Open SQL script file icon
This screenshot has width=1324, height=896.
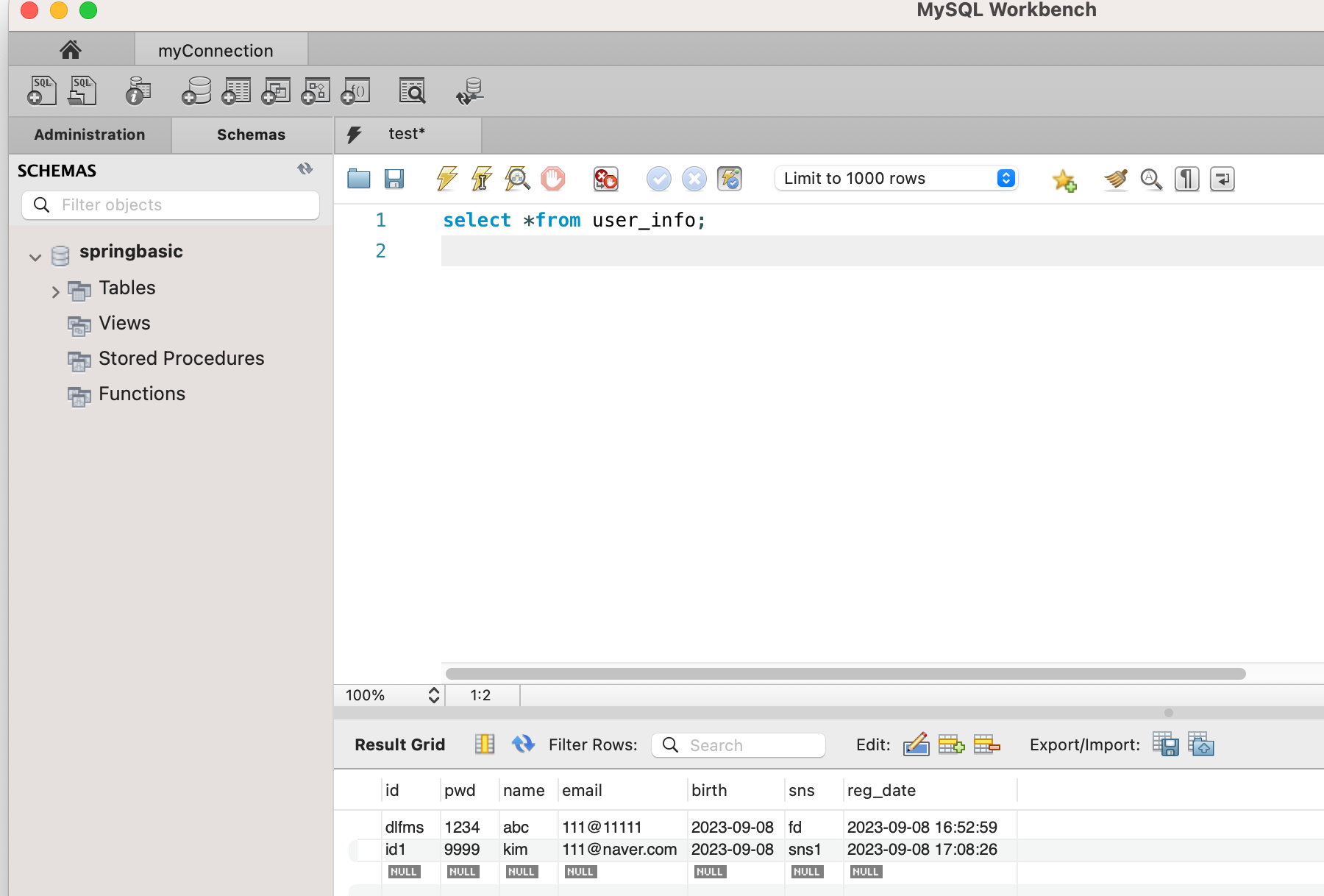pos(82,90)
